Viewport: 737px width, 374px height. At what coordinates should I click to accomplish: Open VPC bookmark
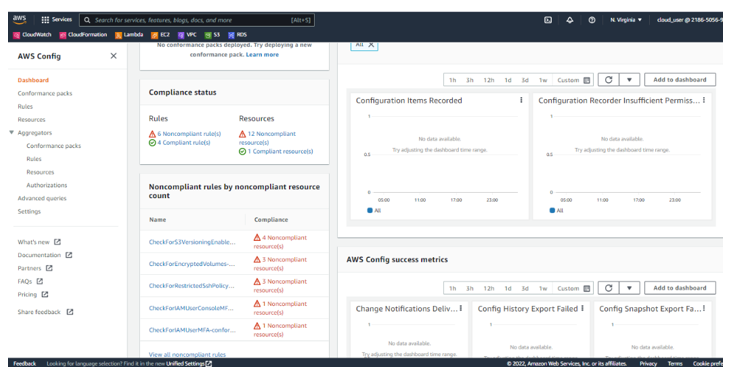[x=187, y=35]
